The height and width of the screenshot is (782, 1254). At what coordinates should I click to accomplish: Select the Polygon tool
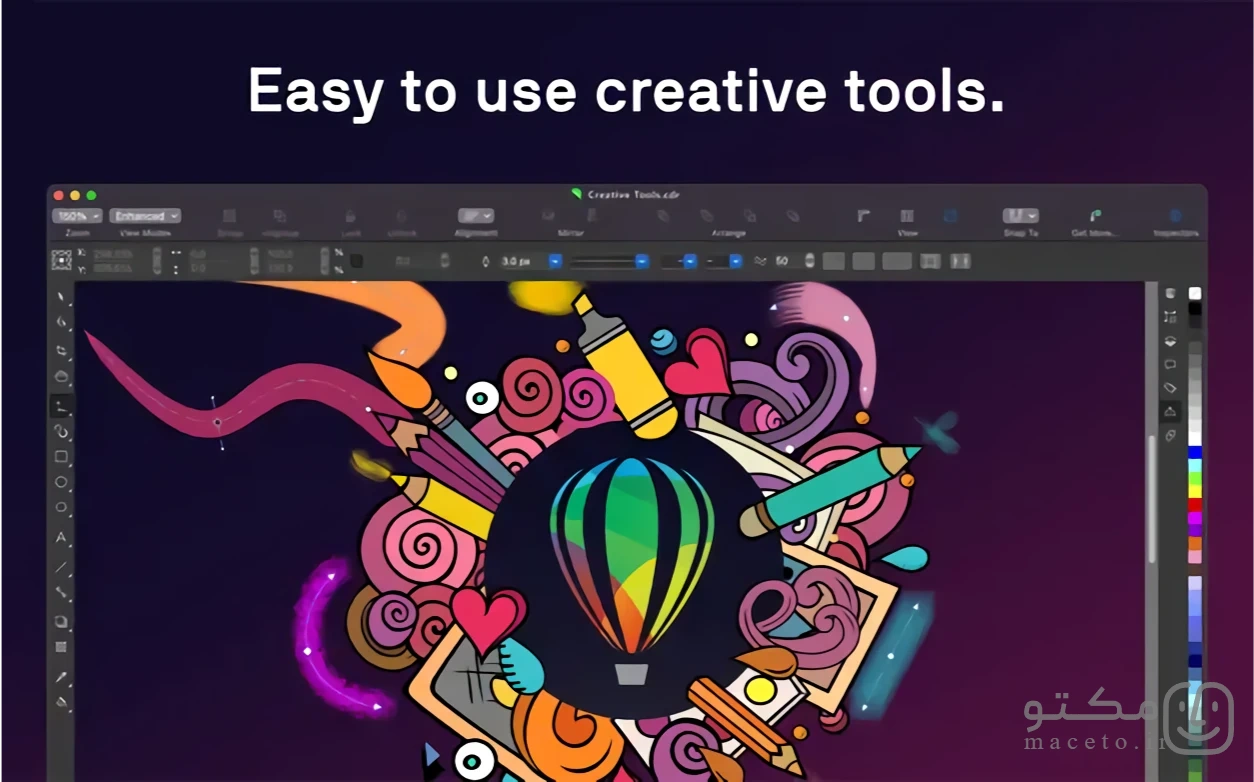click(62, 507)
